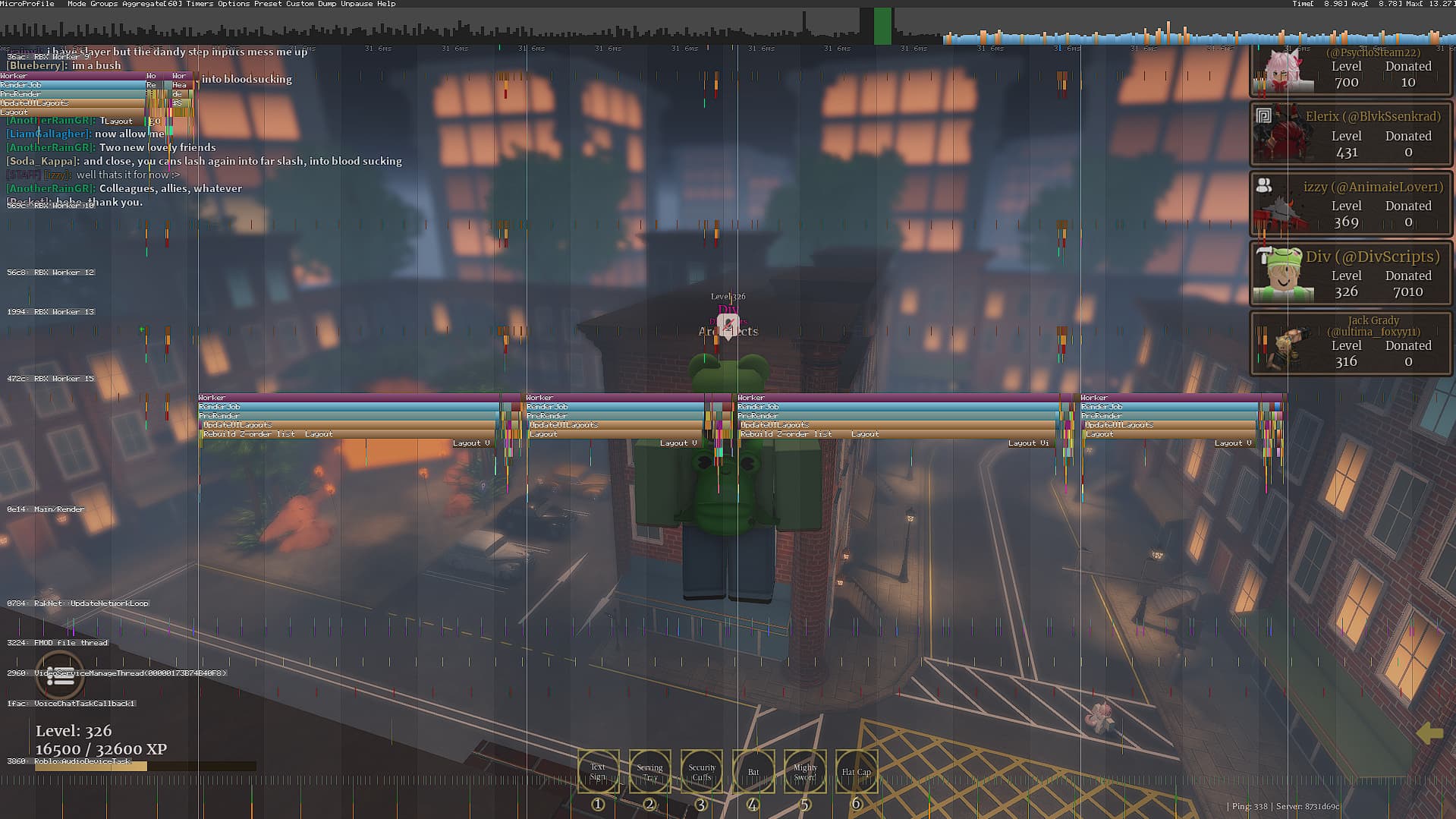
Task: Equip the Bat from the hotbar
Action: [753, 772]
